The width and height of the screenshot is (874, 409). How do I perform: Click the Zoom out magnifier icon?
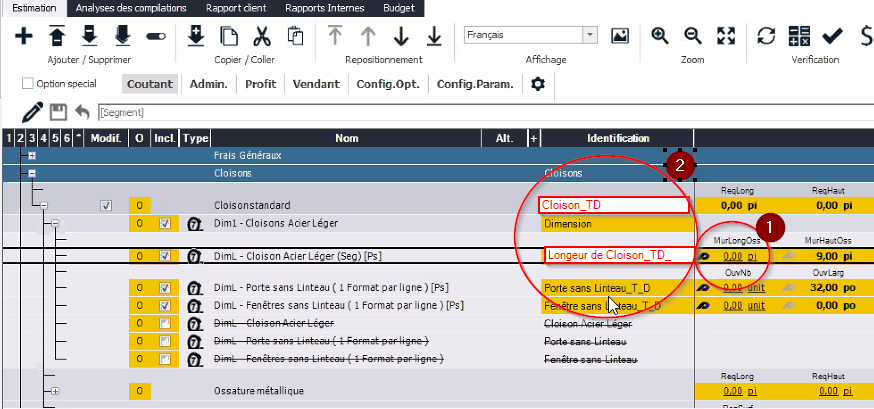tap(692, 36)
